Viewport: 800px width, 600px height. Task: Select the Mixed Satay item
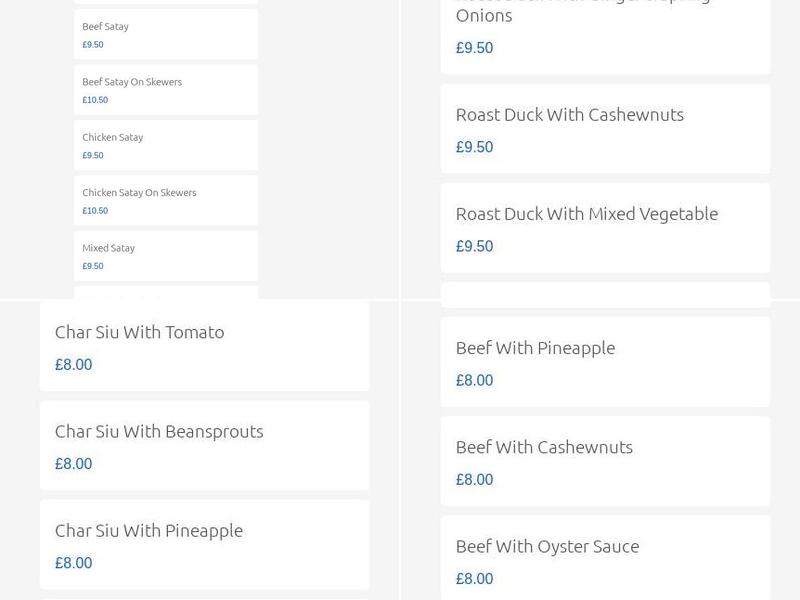pyautogui.click(x=108, y=248)
